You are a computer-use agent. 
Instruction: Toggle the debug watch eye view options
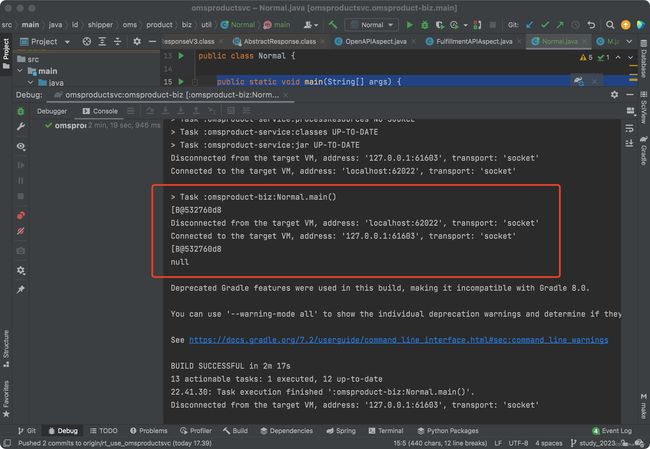point(21,146)
